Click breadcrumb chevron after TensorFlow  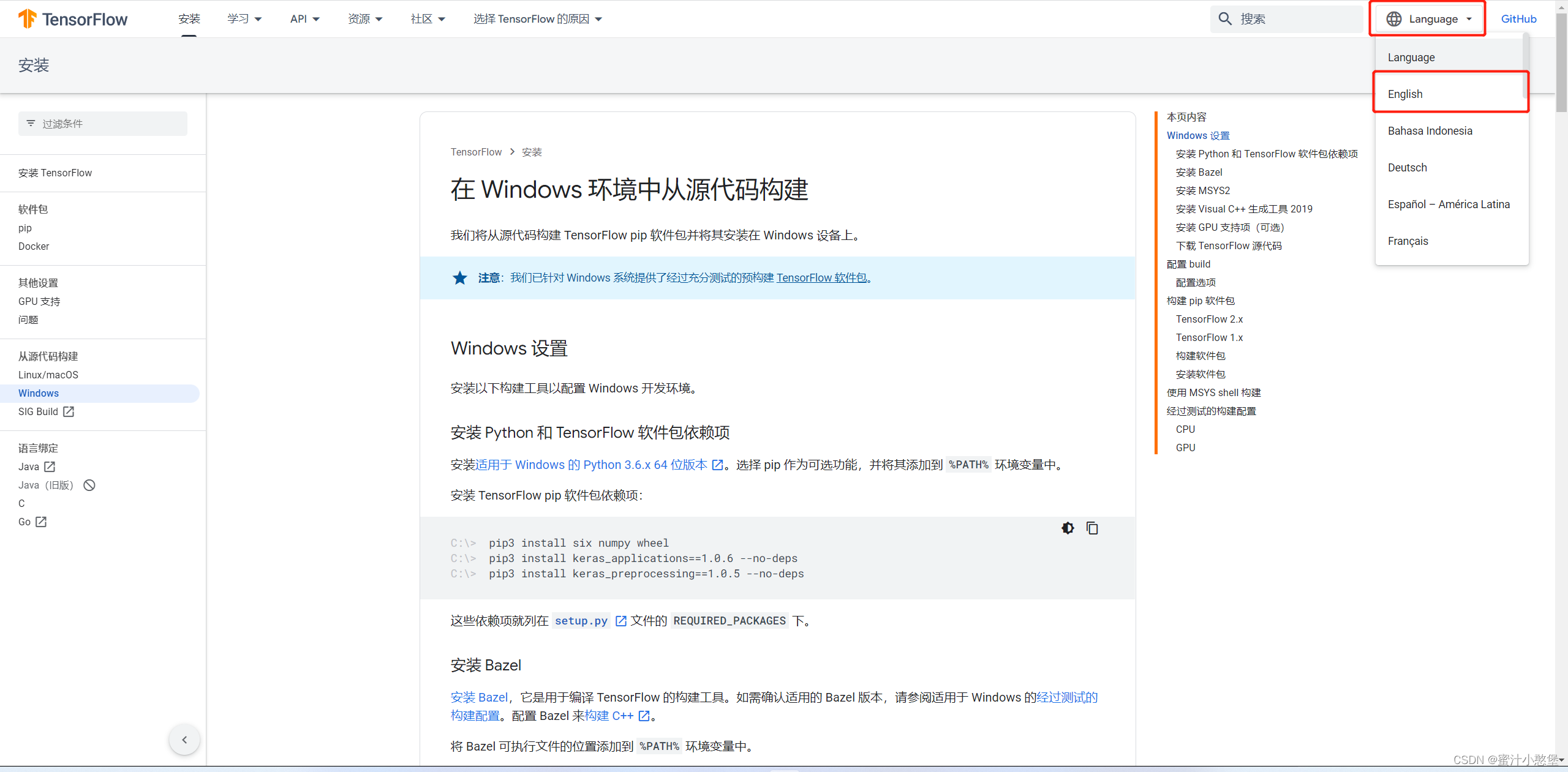coord(512,152)
